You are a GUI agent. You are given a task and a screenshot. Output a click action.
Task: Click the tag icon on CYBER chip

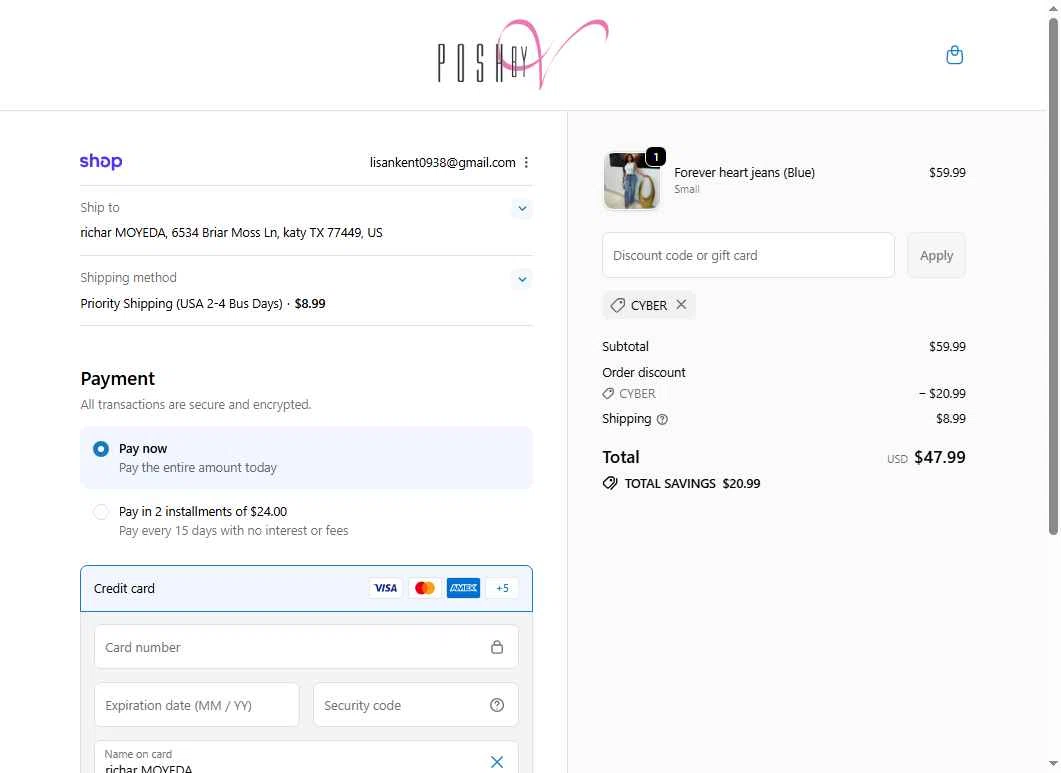click(617, 305)
